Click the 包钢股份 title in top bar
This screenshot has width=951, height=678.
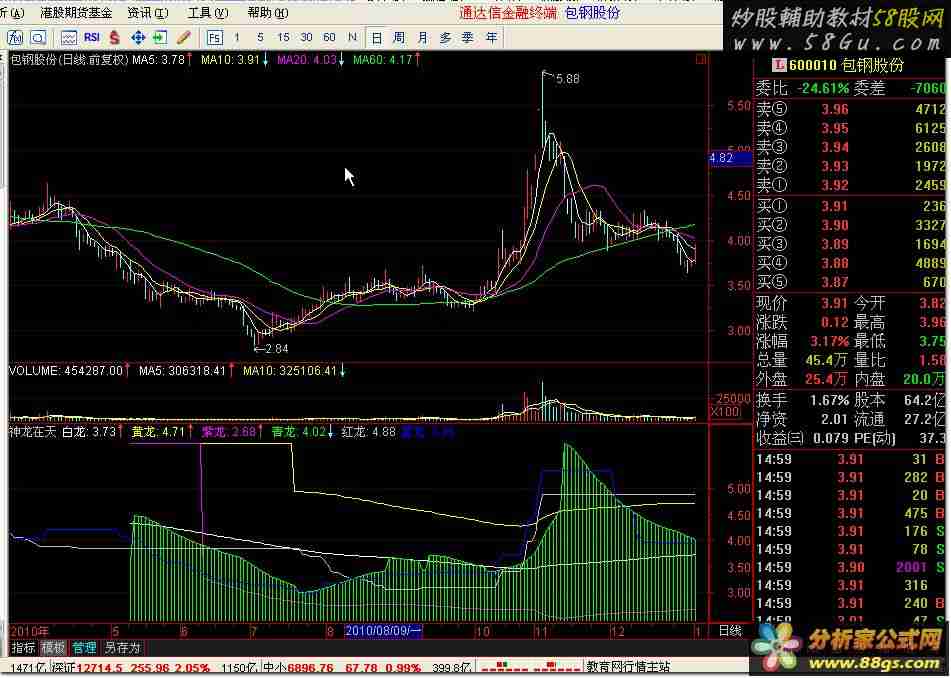click(592, 13)
